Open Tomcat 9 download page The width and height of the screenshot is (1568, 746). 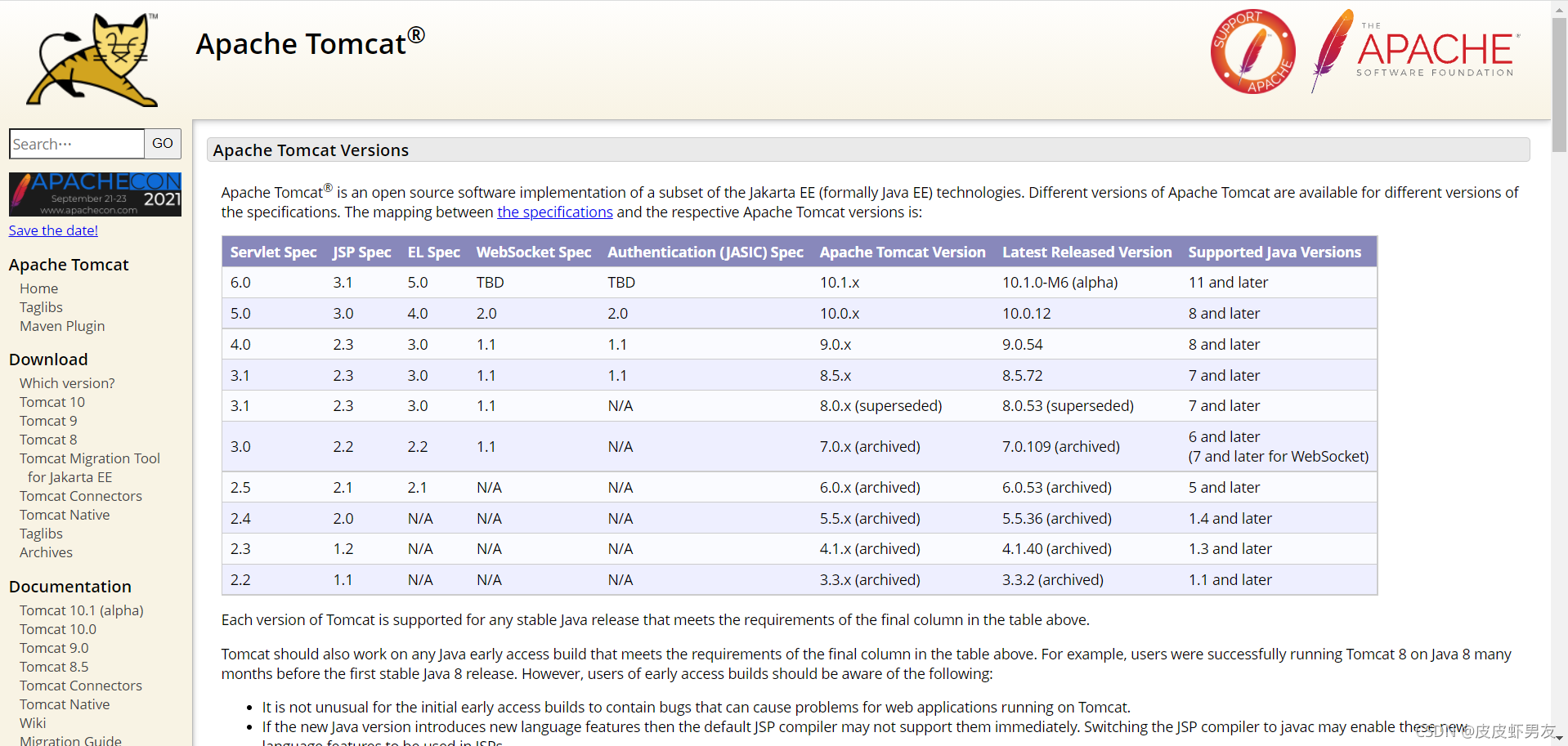click(48, 421)
